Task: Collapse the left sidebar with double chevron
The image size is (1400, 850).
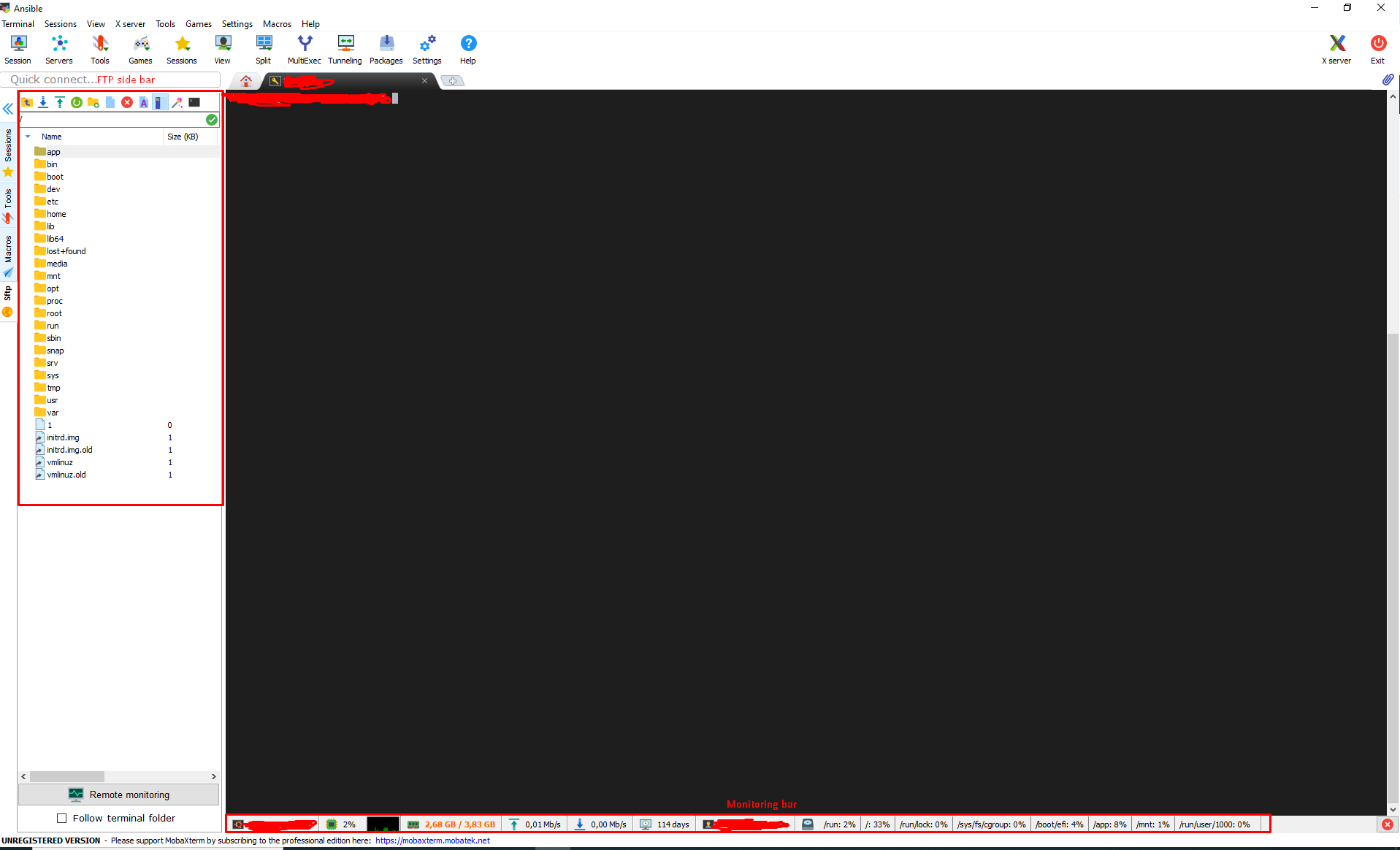Action: (8, 109)
